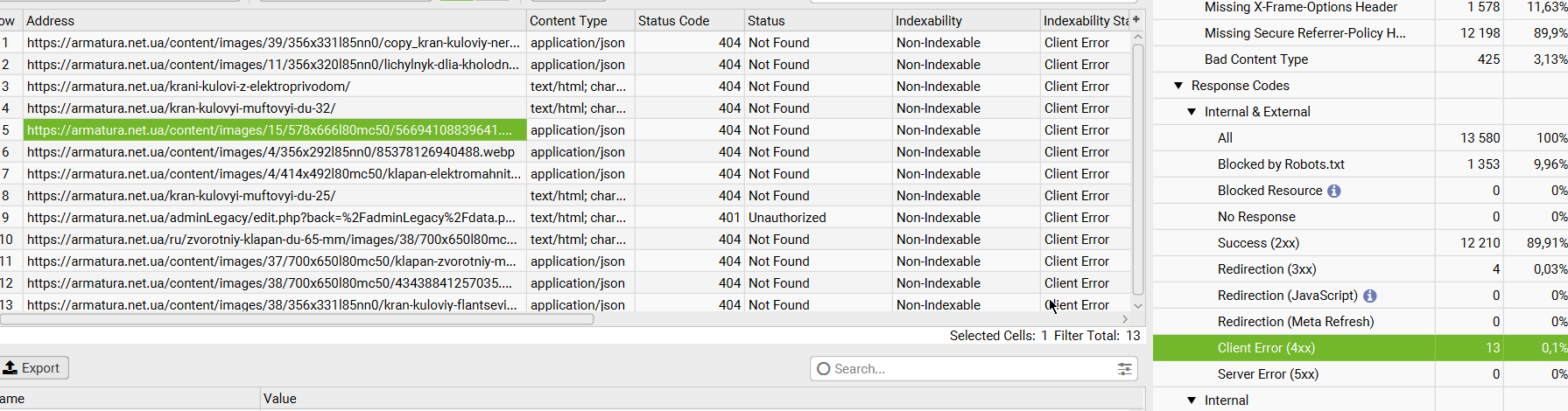Select Client Error (4xx) filter
The width and height of the screenshot is (1568, 411).
point(1266,348)
